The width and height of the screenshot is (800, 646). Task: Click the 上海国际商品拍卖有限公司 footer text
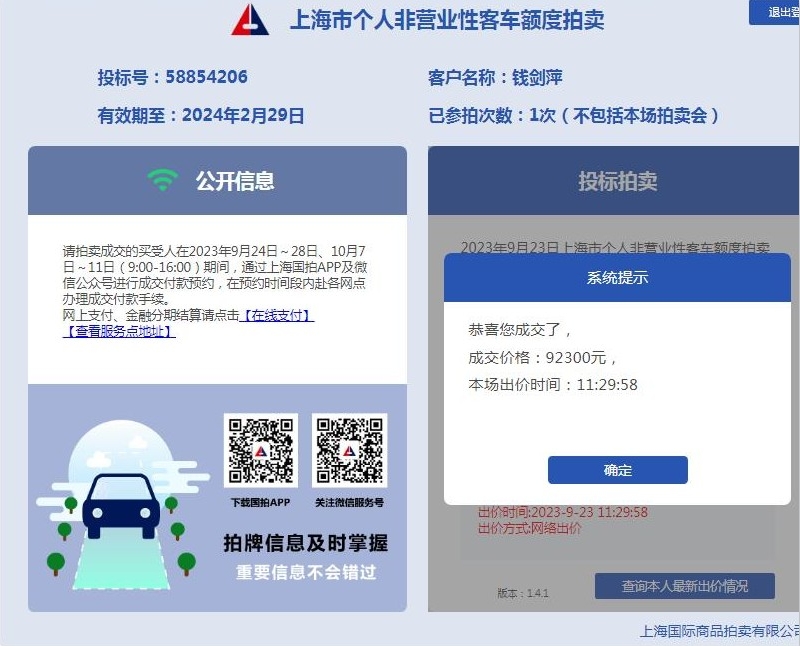[719, 631]
